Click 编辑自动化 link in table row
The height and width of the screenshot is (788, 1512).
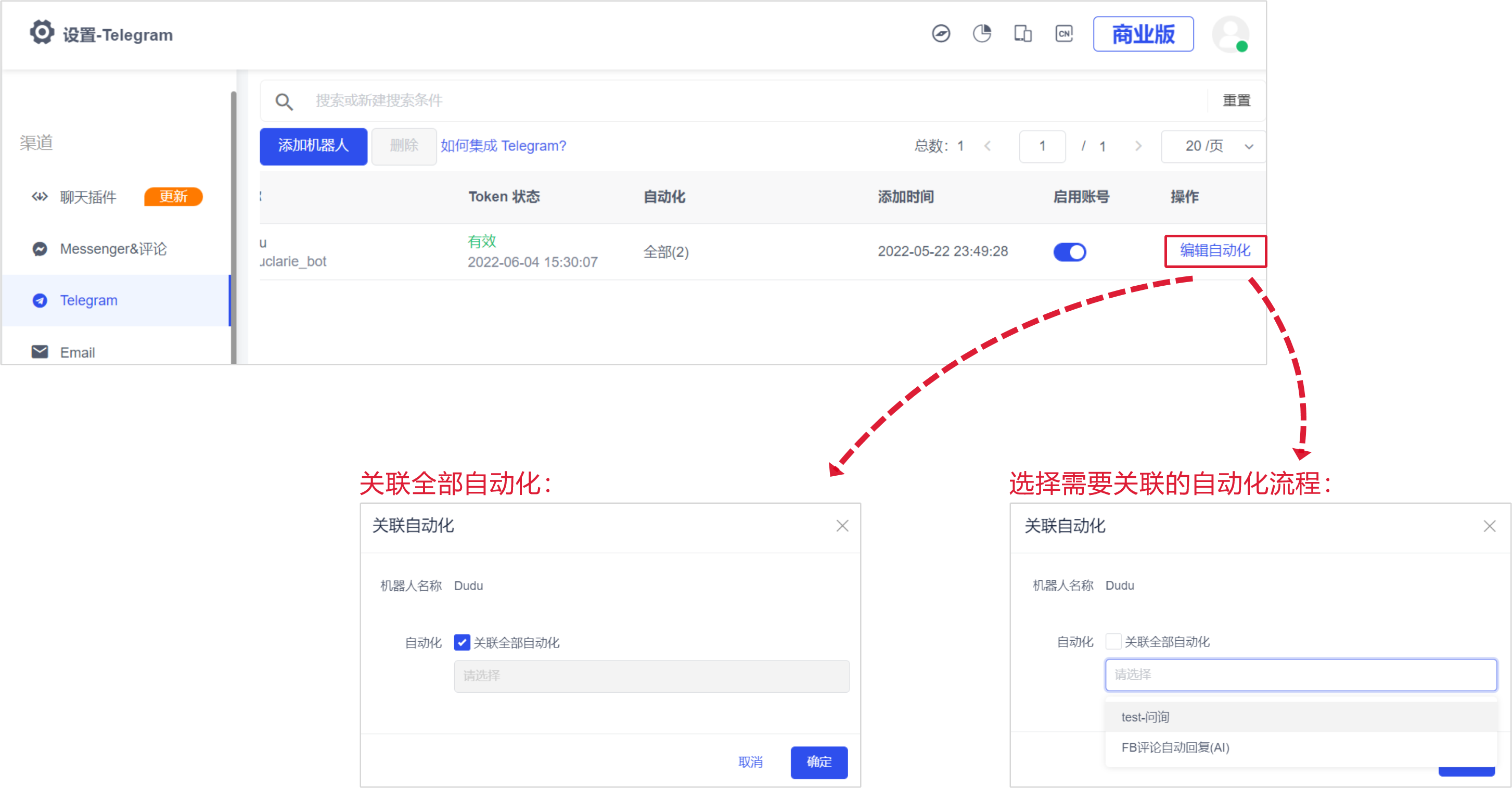(x=1215, y=251)
